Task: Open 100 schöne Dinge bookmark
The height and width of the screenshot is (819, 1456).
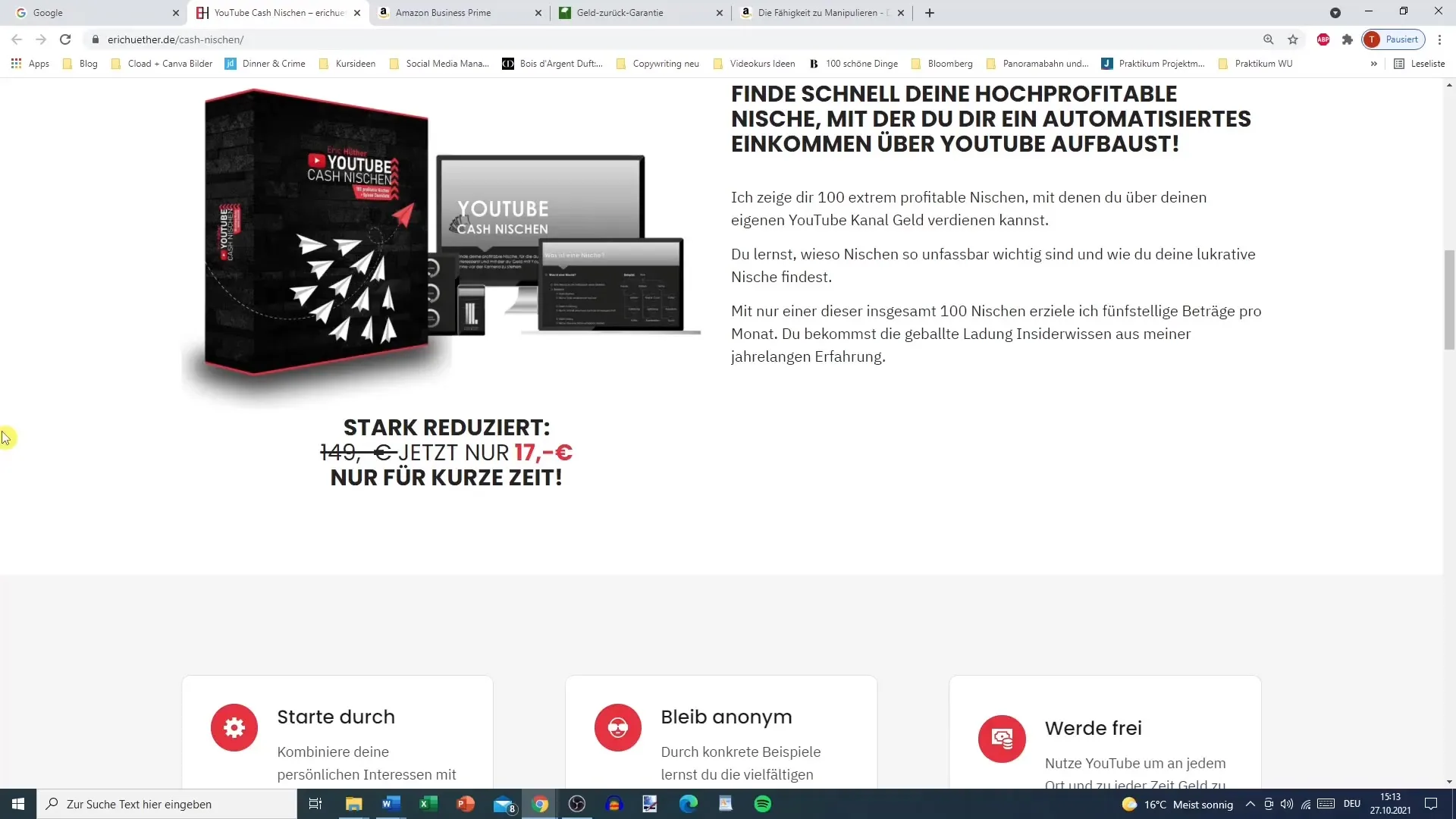Action: pyautogui.click(x=854, y=64)
